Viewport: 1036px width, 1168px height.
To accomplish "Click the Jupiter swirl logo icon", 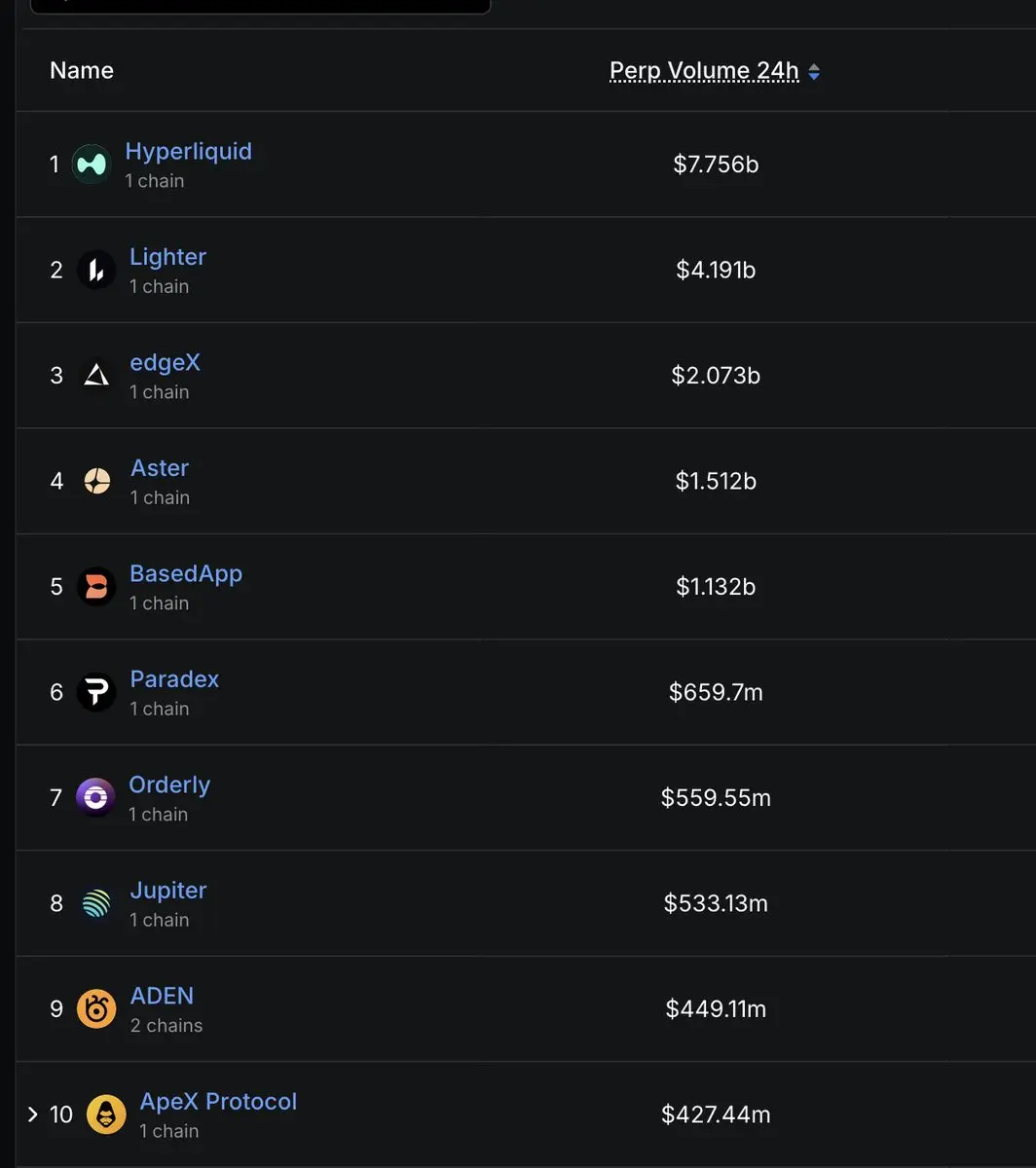I will [x=96, y=903].
